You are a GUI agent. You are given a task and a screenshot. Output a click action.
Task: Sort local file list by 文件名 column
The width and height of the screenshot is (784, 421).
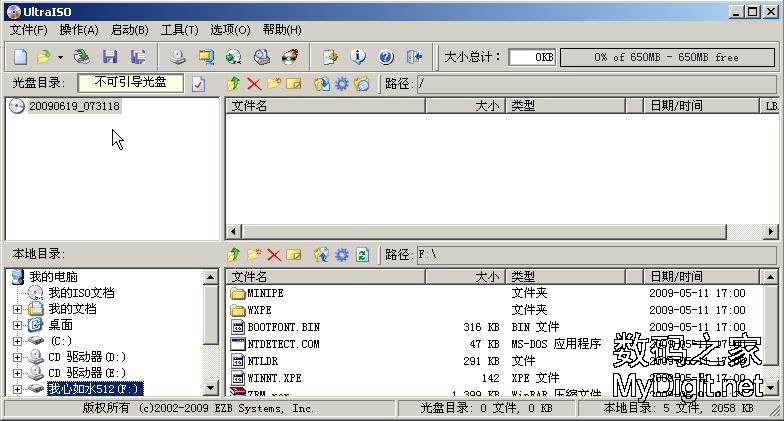tap(325, 276)
